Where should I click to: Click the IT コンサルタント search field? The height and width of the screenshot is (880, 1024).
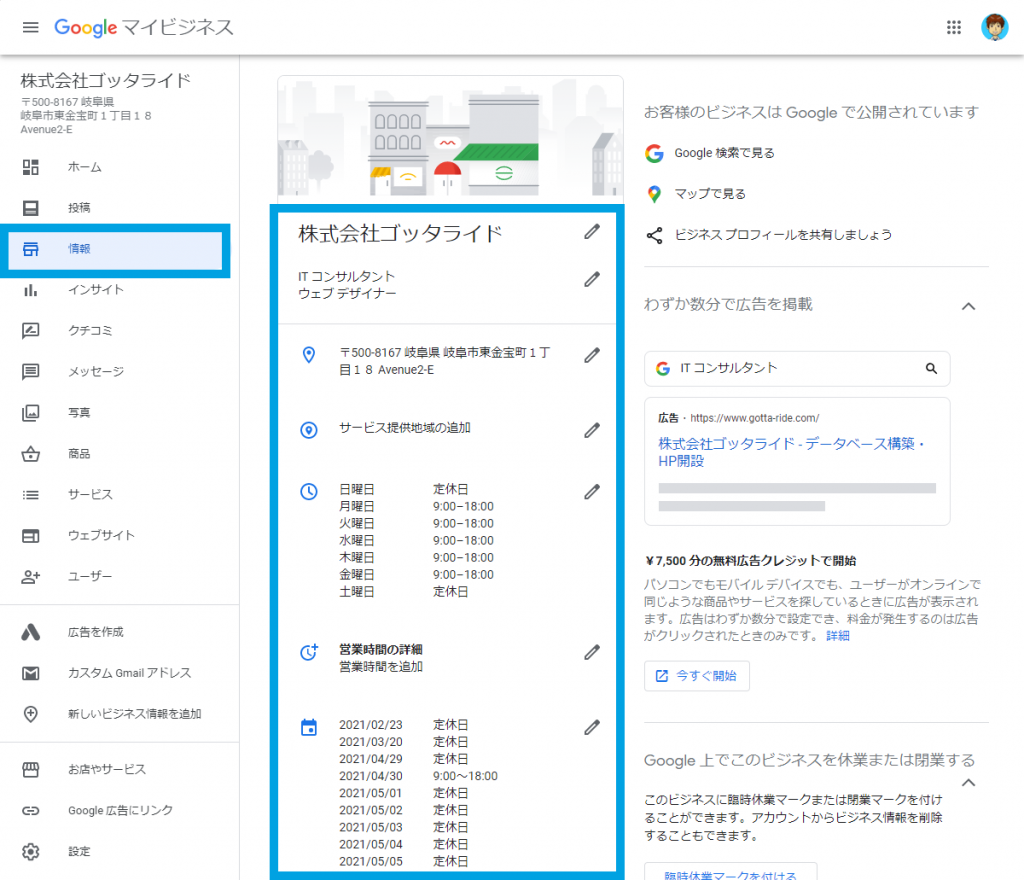tap(790, 368)
